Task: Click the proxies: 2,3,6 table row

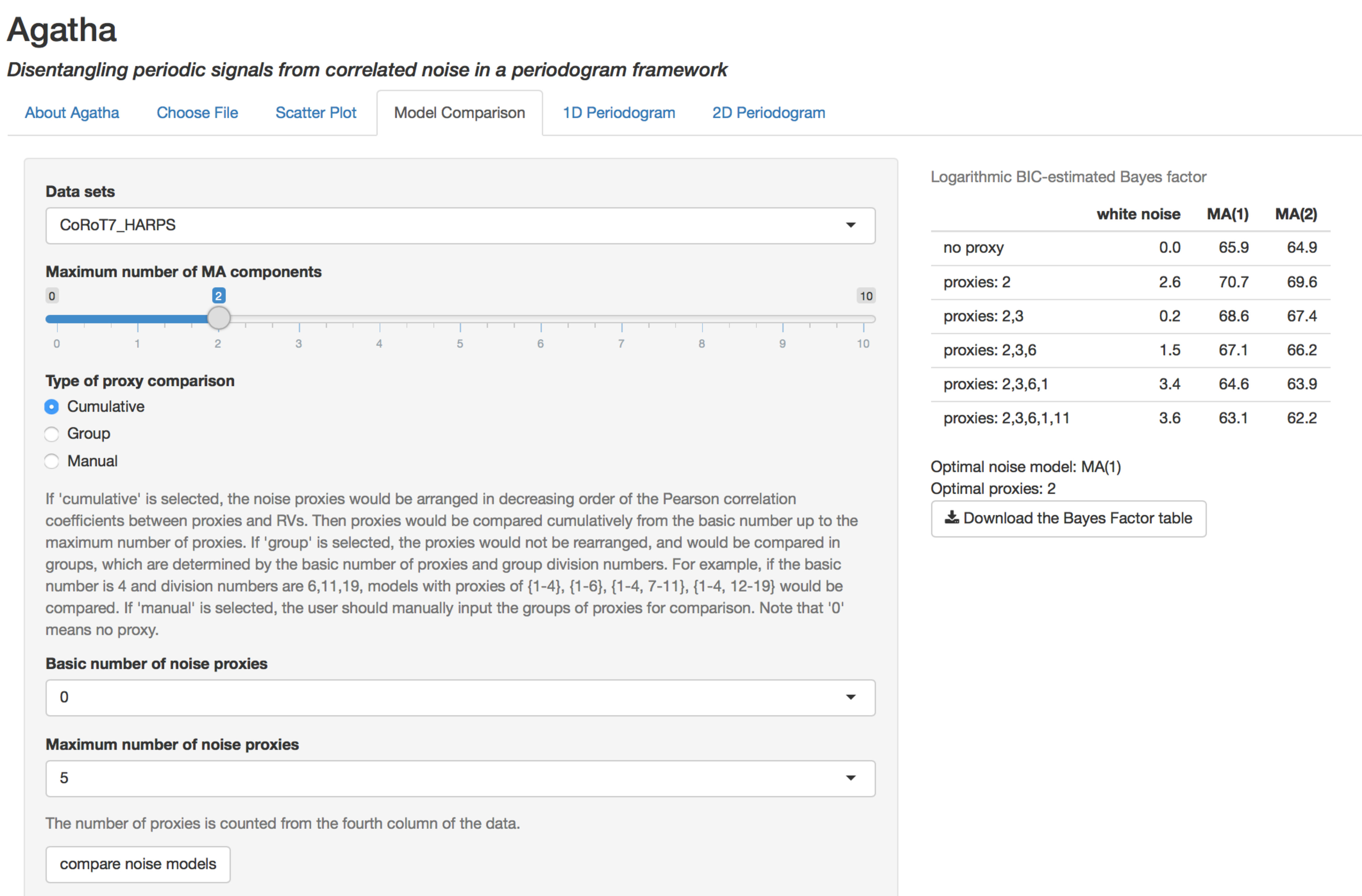Action: coord(1130,350)
